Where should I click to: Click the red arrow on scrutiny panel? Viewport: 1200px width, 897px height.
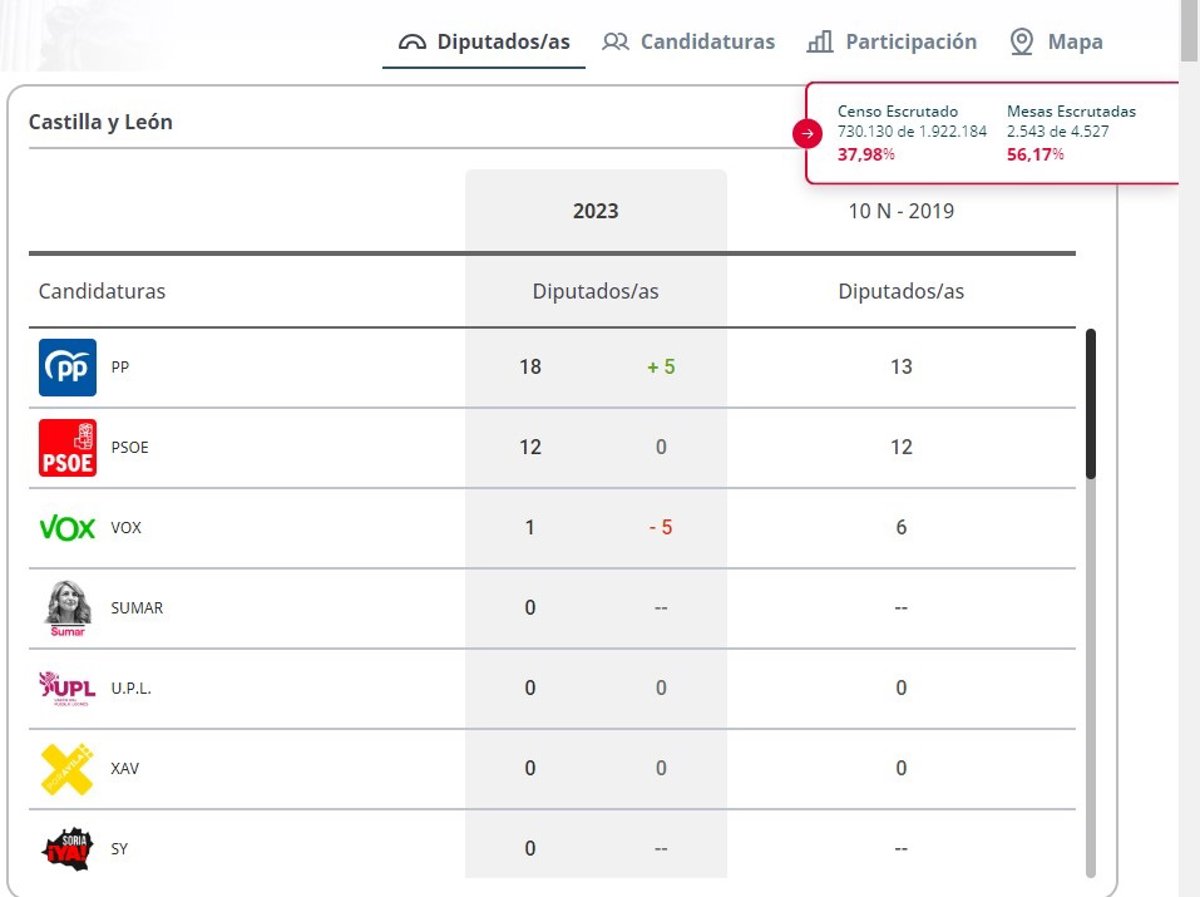[x=807, y=133]
